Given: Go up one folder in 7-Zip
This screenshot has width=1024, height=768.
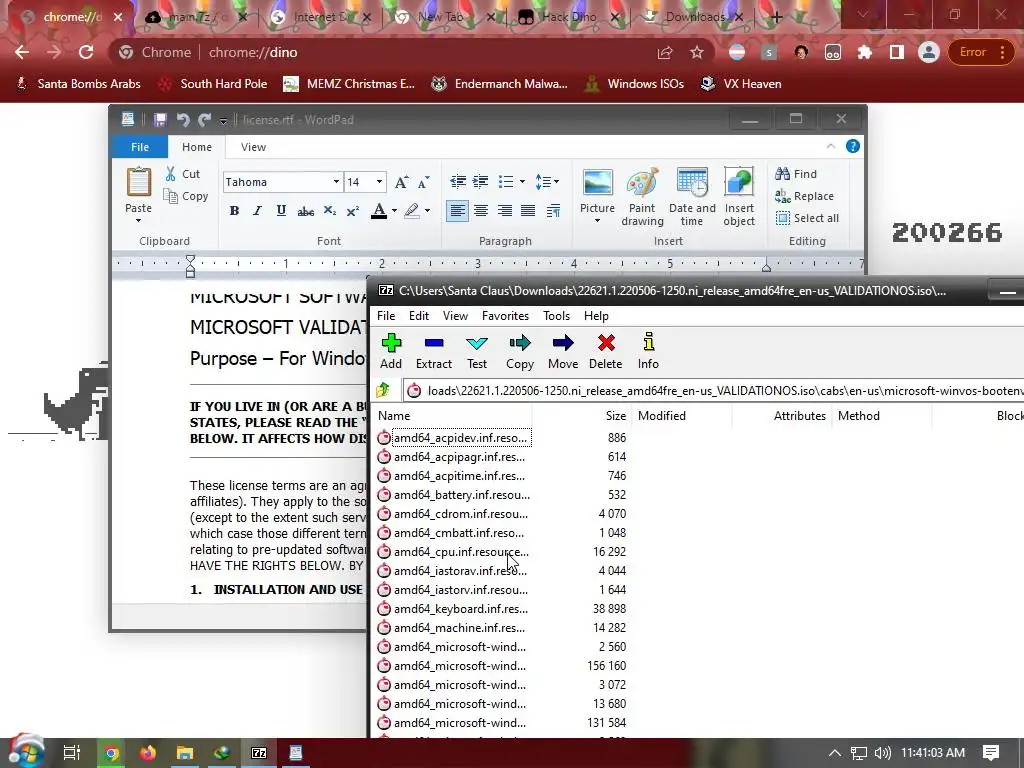Looking at the screenshot, I should point(383,391).
